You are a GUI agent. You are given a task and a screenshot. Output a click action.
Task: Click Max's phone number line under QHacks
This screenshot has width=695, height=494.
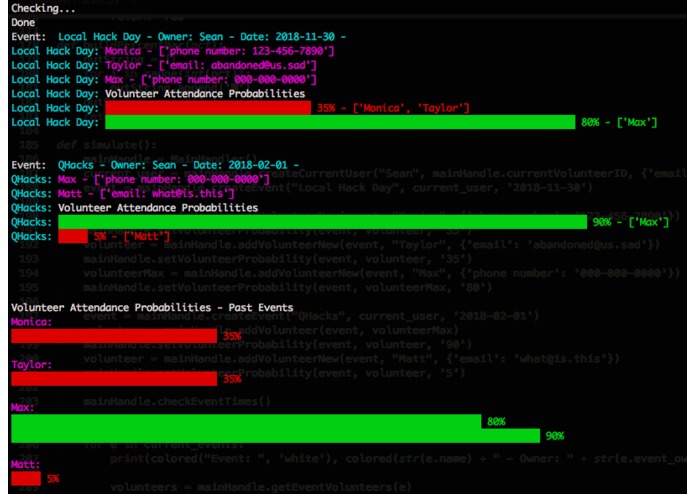pyautogui.click(x=141, y=179)
